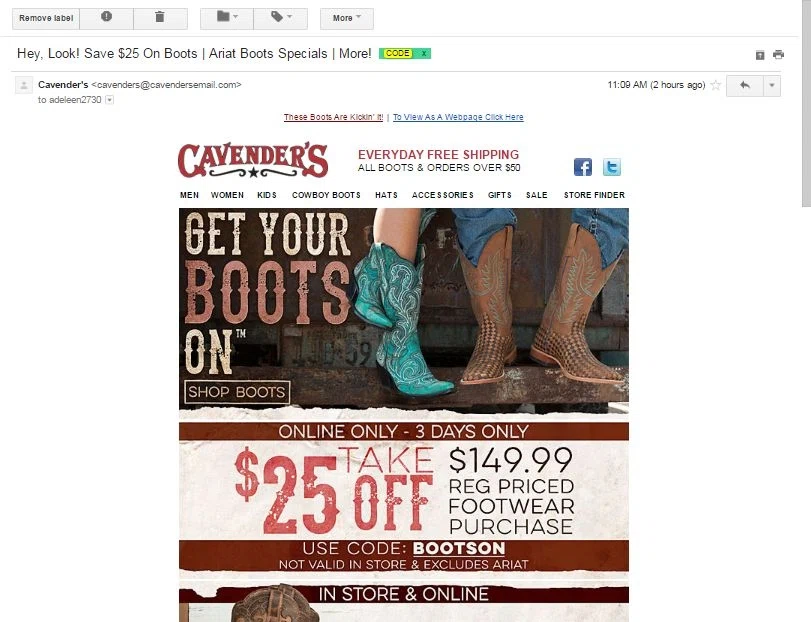Image resolution: width=811 pixels, height=622 pixels.
Task: Click To View As A Webpage link
Action: coord(458,117)
